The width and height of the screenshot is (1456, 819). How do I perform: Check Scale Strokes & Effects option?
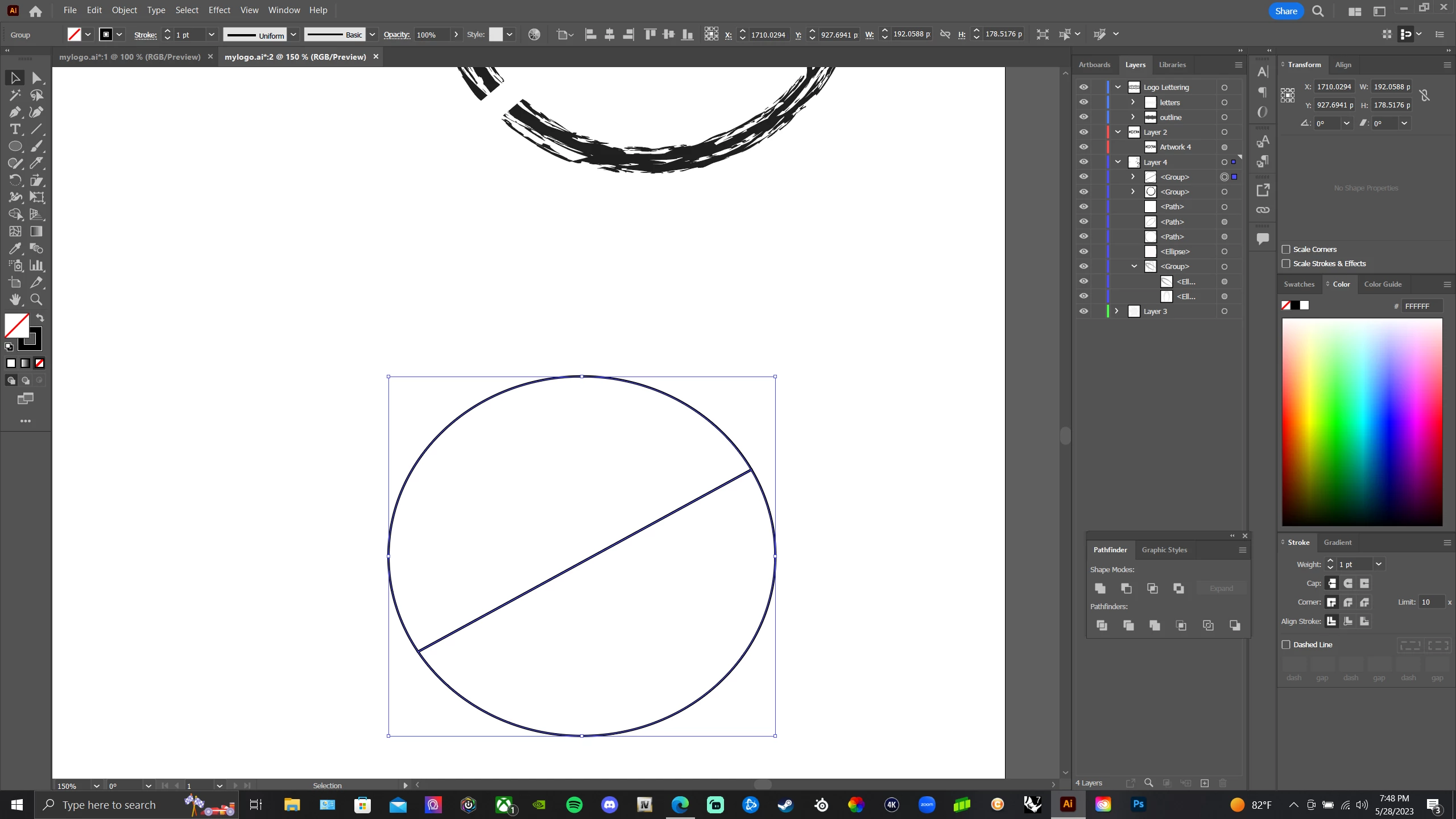1286,264
